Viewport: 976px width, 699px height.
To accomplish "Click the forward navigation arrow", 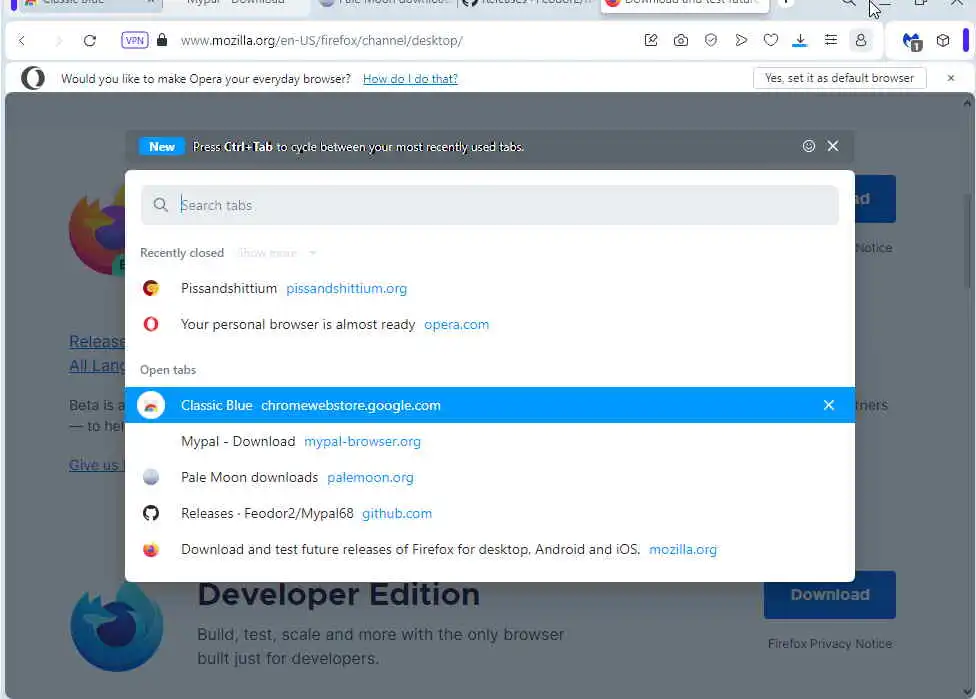I will click(x=59, y=40).
